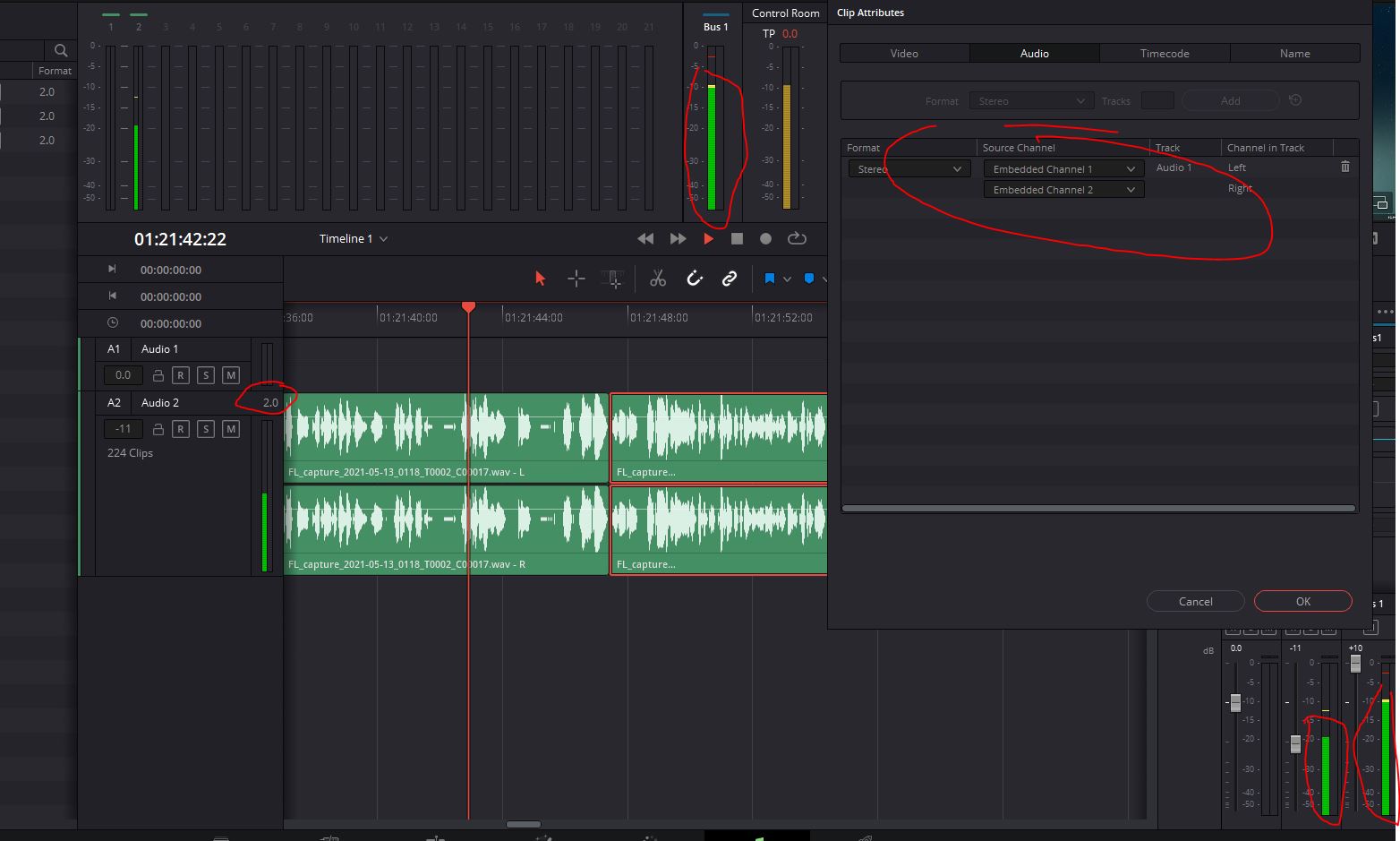1400x841 pixels.
Task: Confirm Clip Attributes with OK
Action: click(1302, 602)
